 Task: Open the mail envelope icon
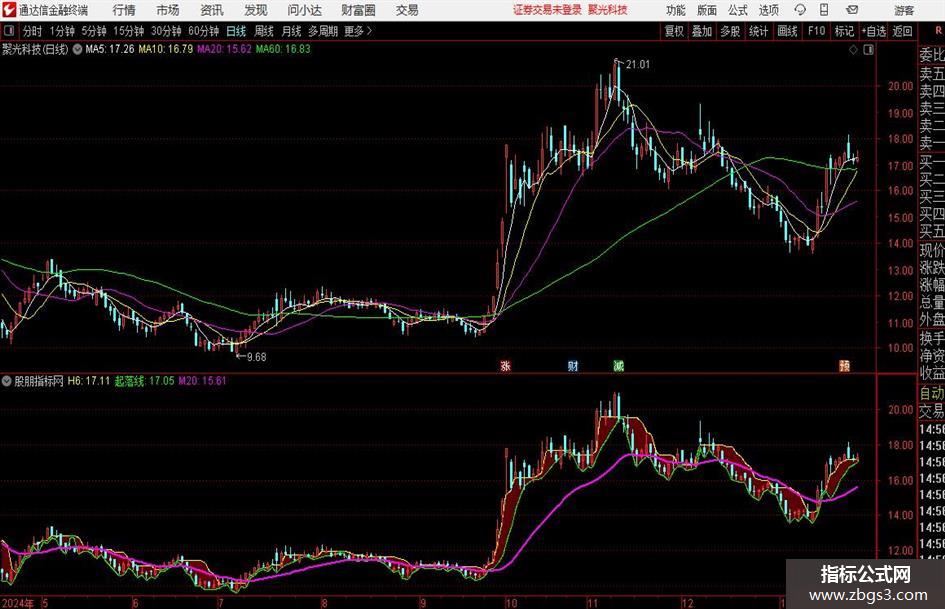click(852, 10)
